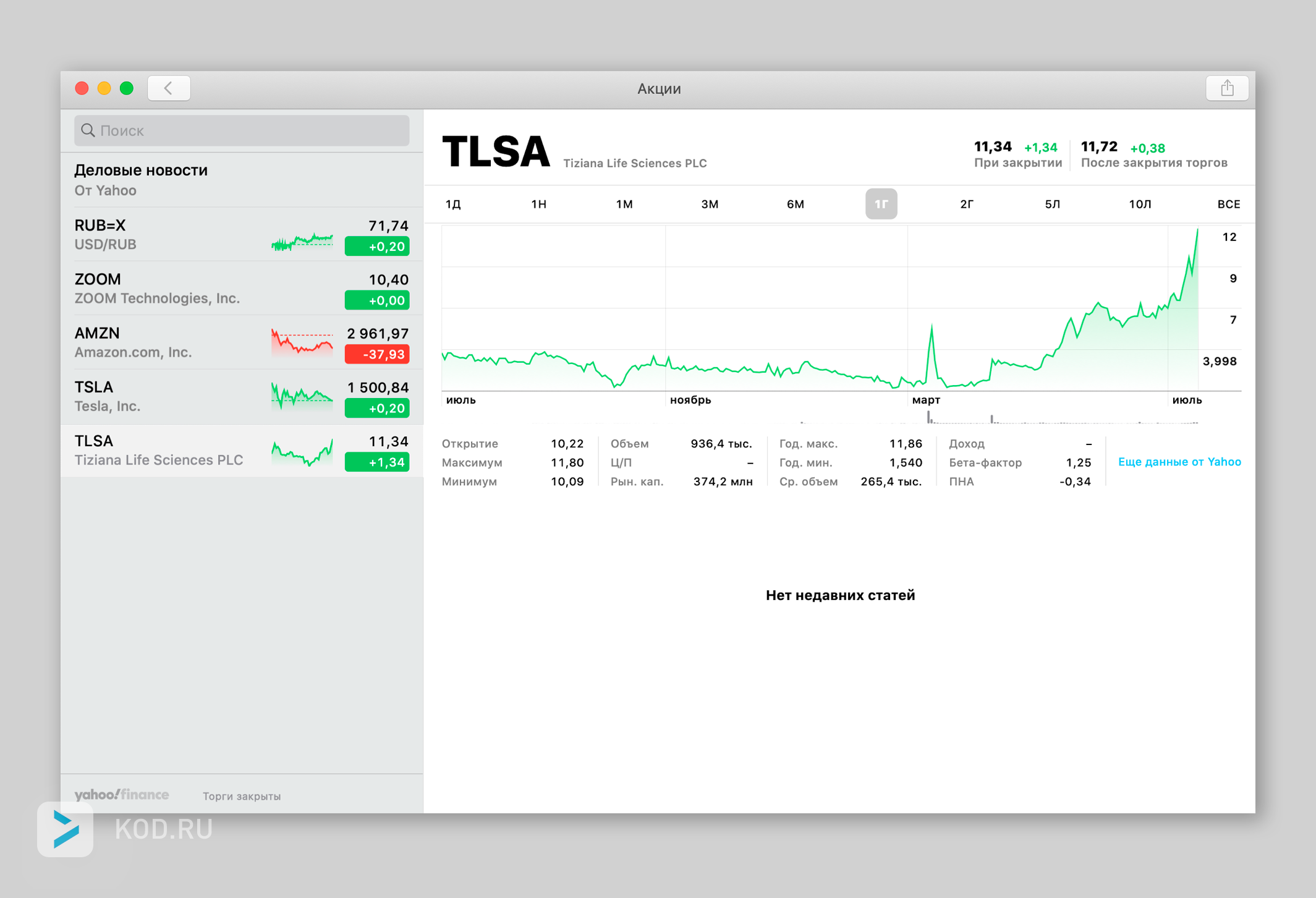Viewport: 1316px width, 898px height.
Task: Click the large TLSA ticker heading
Action: (x=496, y=151)
